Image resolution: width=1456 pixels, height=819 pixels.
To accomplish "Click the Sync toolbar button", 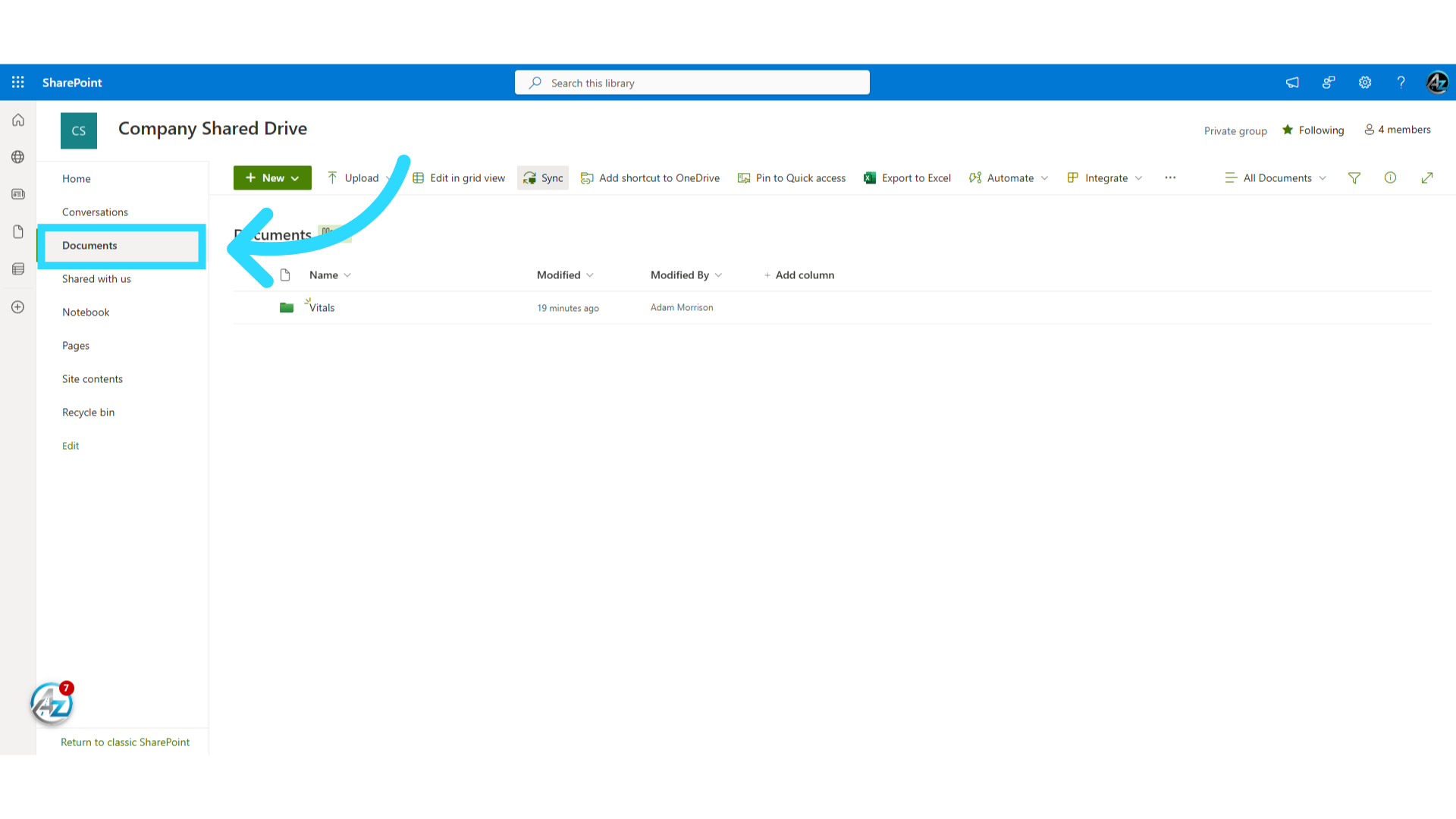I will 543,178.
